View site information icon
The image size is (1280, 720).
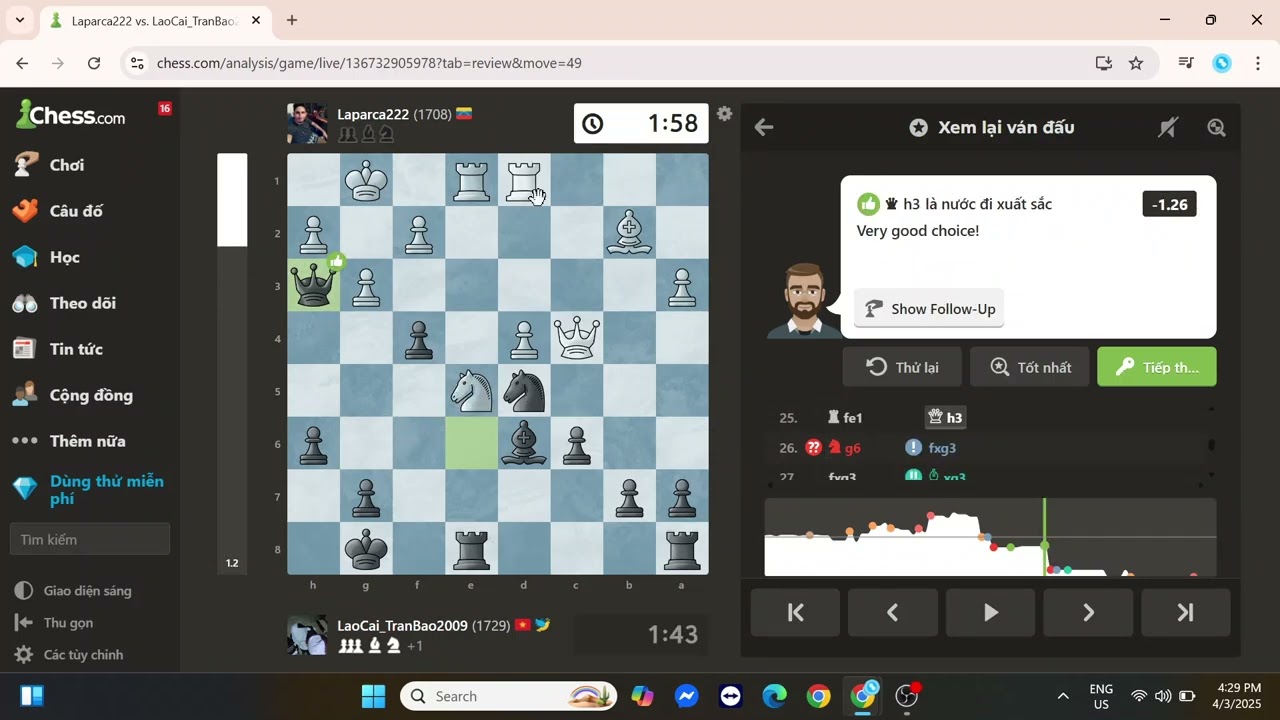pos(138,63)
